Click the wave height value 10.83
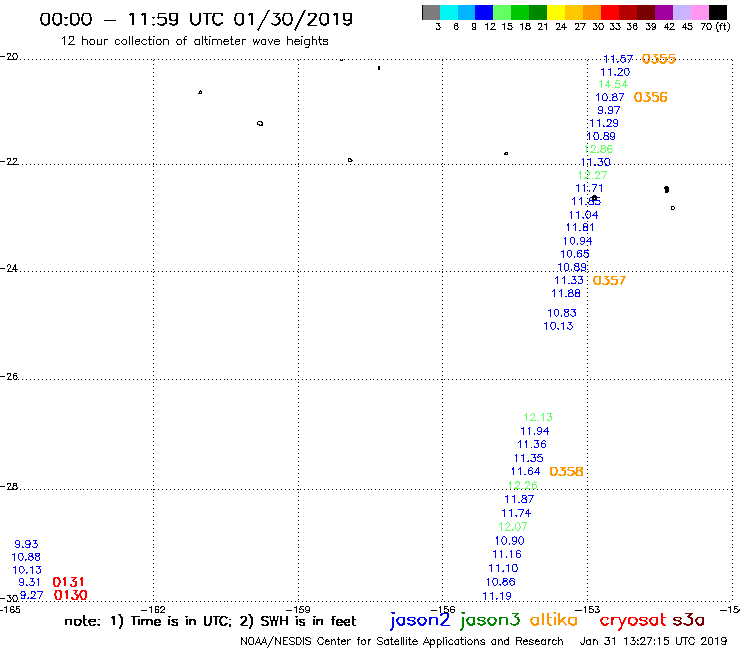 point(562,313)
